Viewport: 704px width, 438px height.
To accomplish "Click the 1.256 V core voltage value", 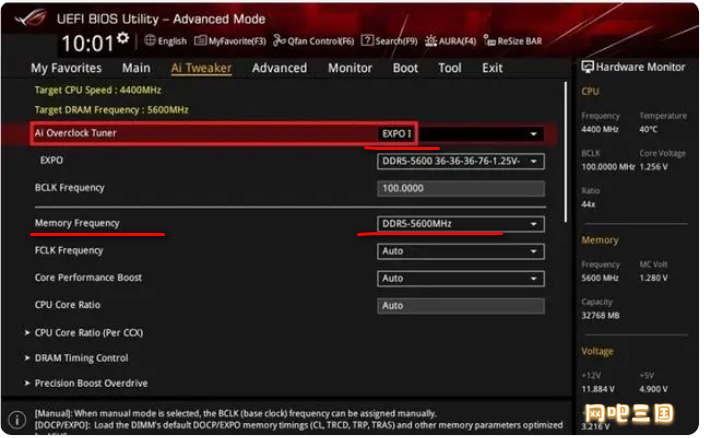I will pyautogui.click(x=653, y=167).
